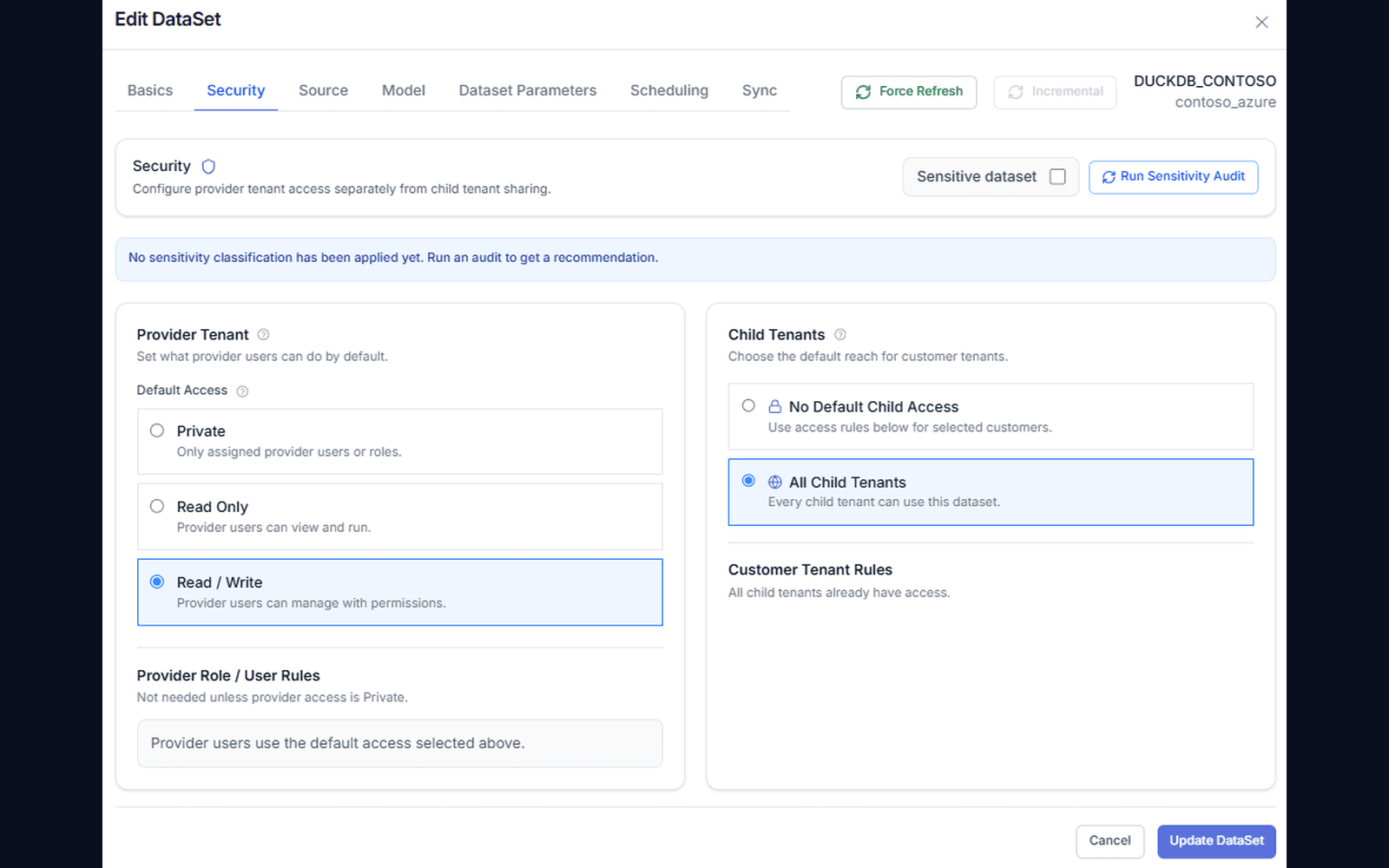Click 'All child tenants already have access.' text

pos(839,593)
